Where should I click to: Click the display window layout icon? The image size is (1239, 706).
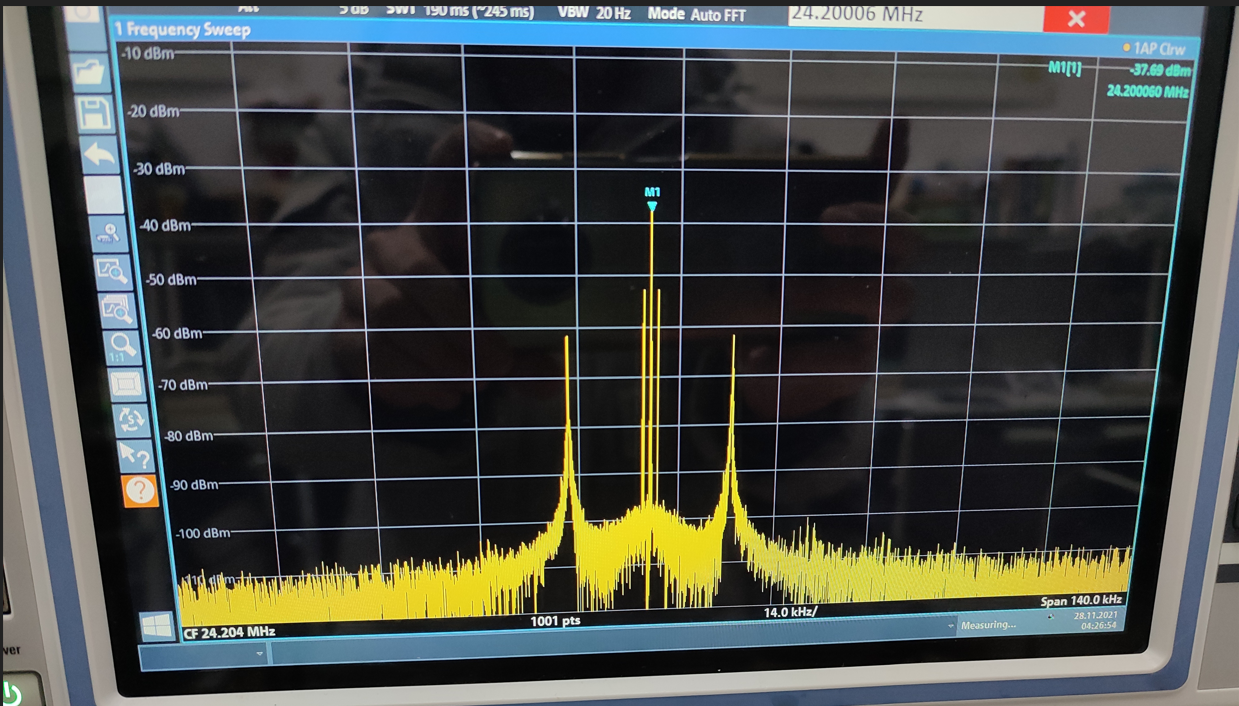coord(126,383)
